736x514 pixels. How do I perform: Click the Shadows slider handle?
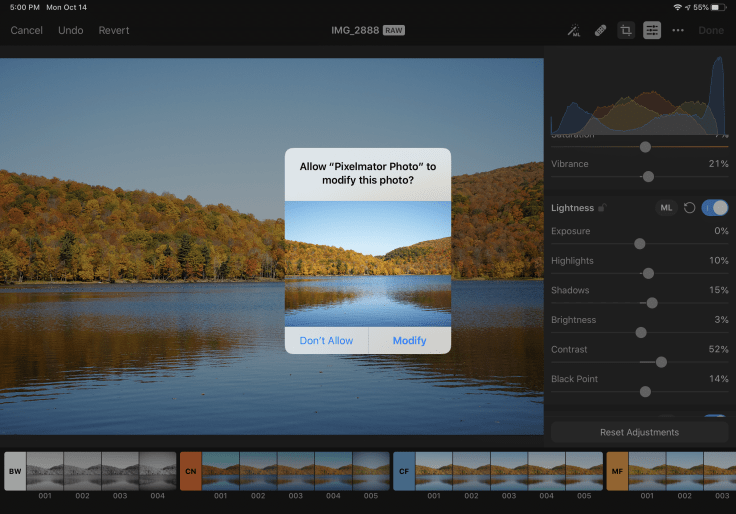[652, 303]
